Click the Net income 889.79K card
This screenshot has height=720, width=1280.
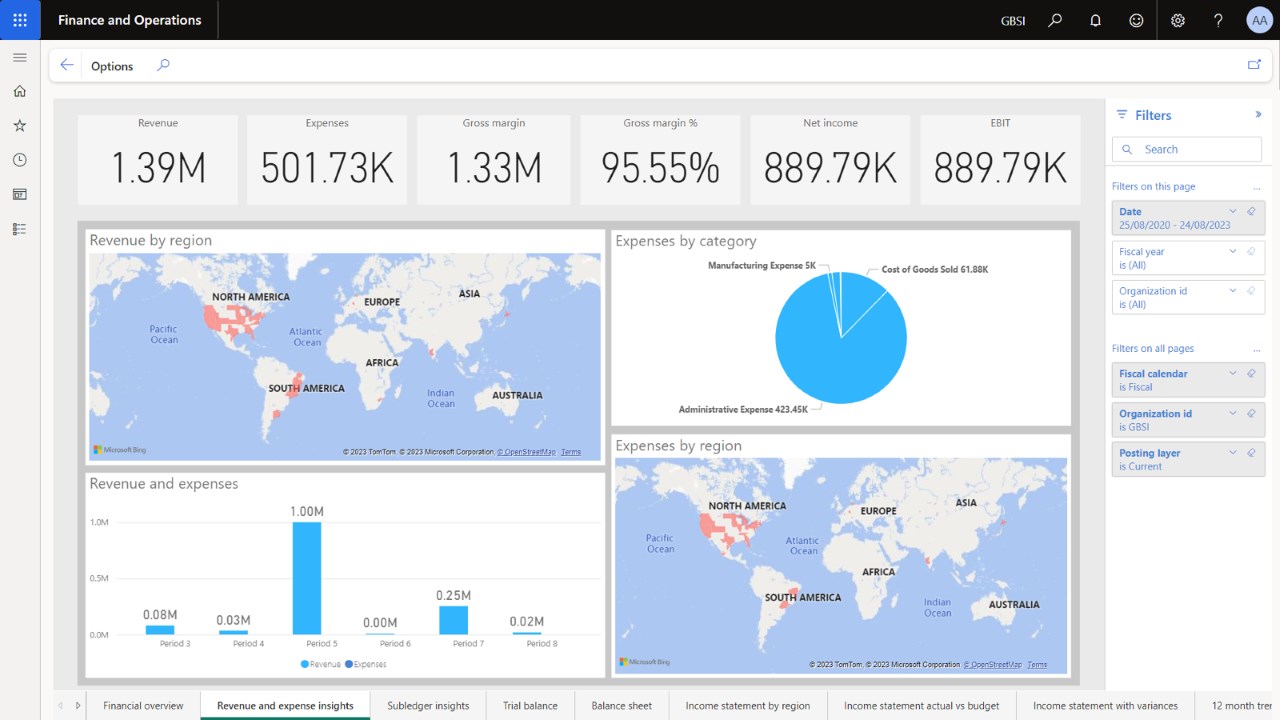(x=830, y=160)
